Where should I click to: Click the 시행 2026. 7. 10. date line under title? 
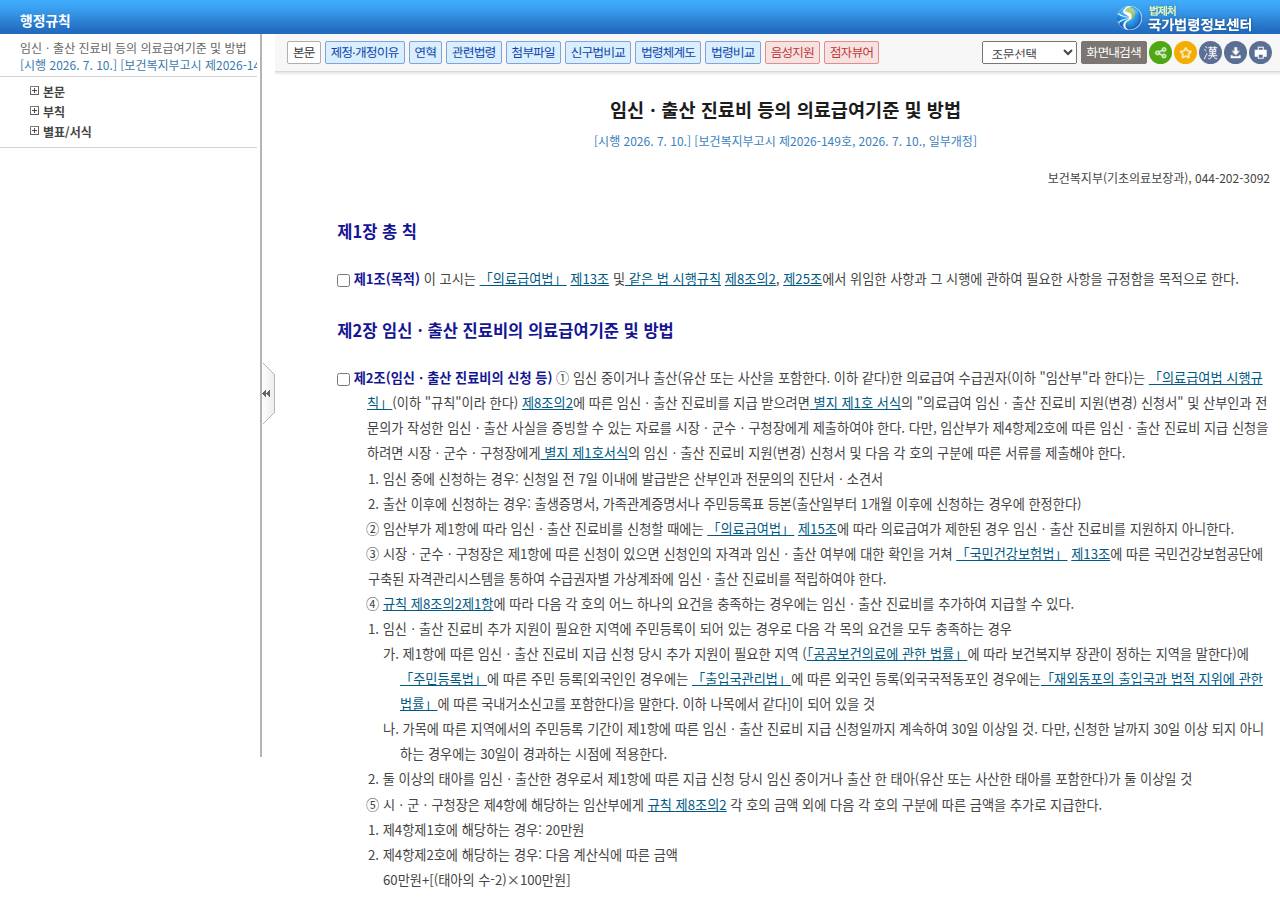click(785, 141)
